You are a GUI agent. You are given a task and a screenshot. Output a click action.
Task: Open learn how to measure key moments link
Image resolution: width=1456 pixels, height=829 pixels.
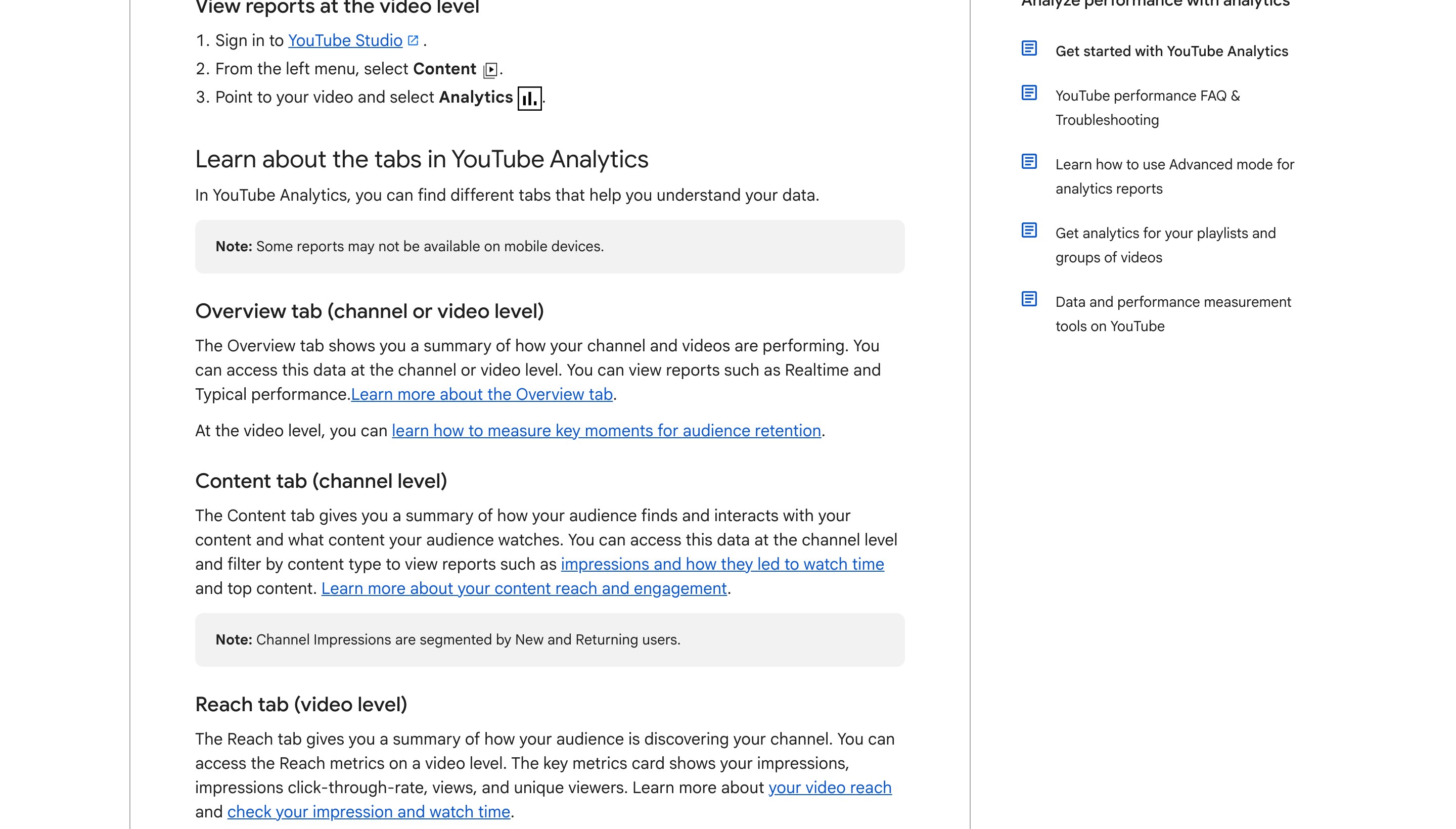[x=607, y=431]
